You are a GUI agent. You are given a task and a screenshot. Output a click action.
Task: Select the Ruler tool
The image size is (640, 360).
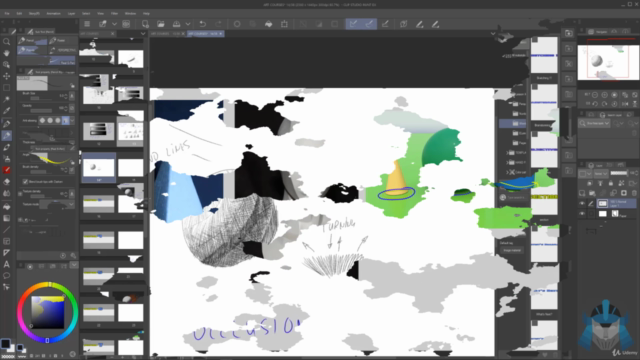click(7, 253)
